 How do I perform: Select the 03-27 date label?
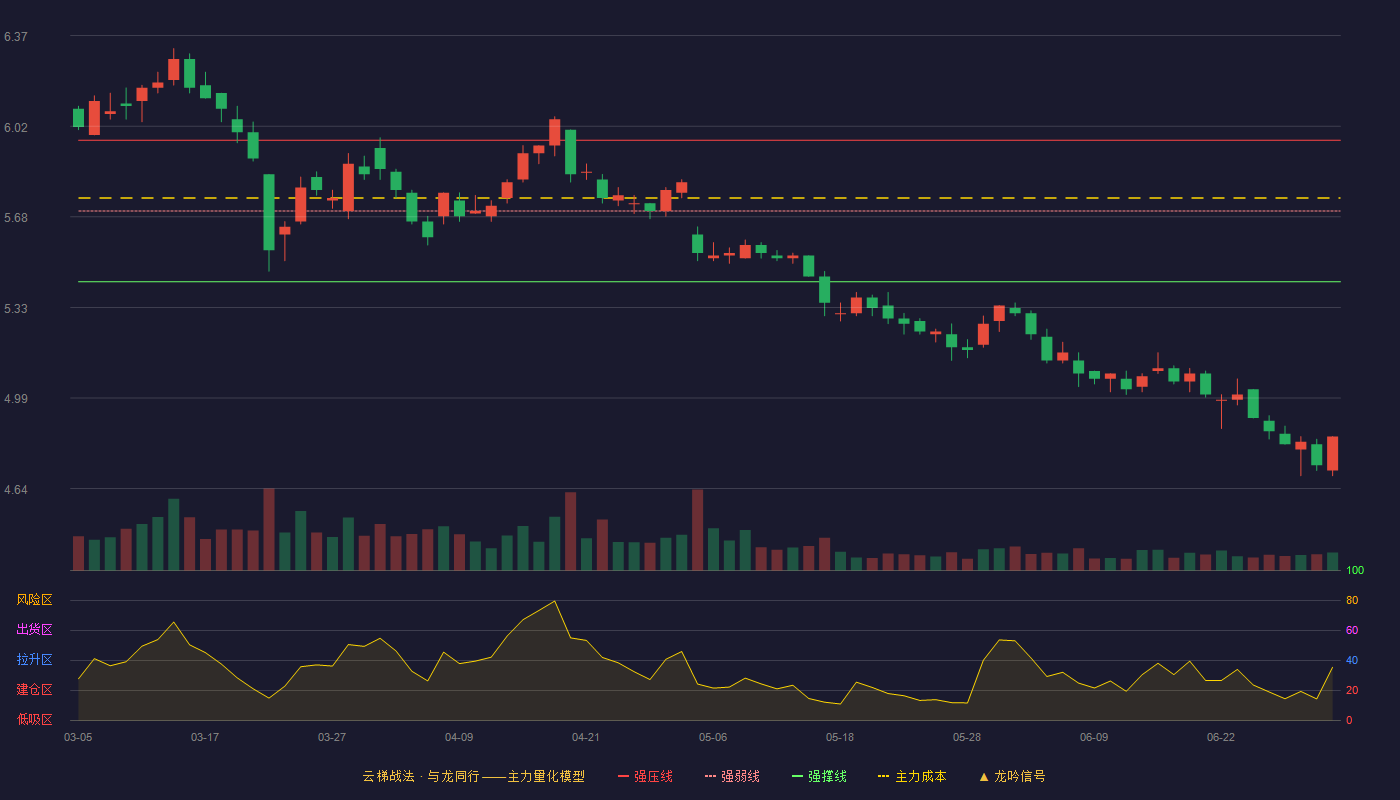[x=332, y=737]
